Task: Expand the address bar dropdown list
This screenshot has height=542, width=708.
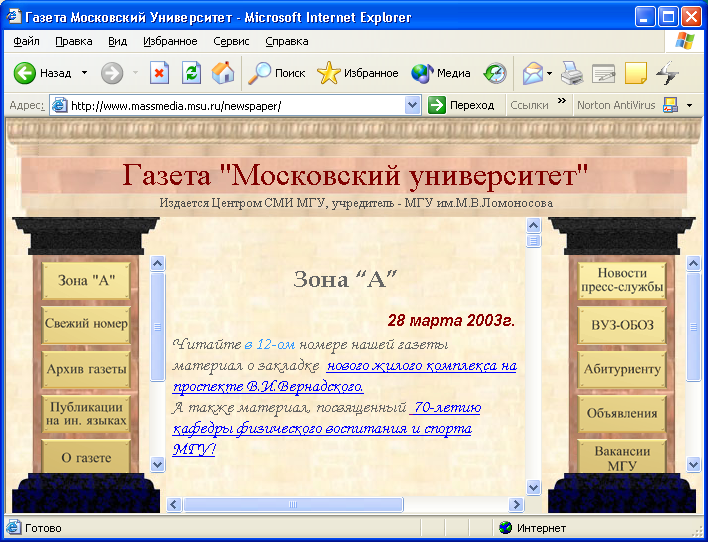Action: point(413,106)
